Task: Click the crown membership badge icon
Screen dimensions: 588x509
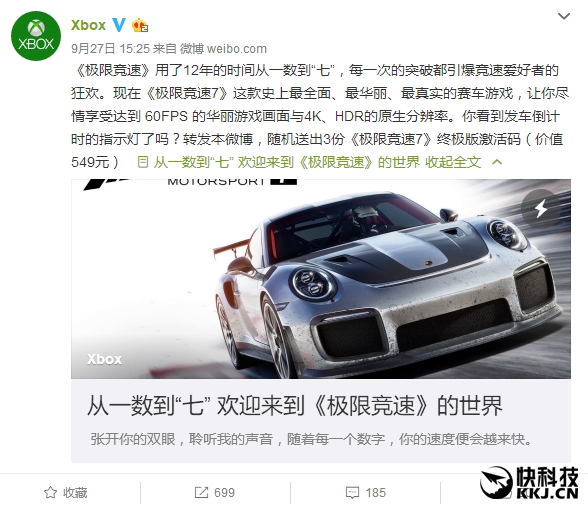Action: pos(140,25)
